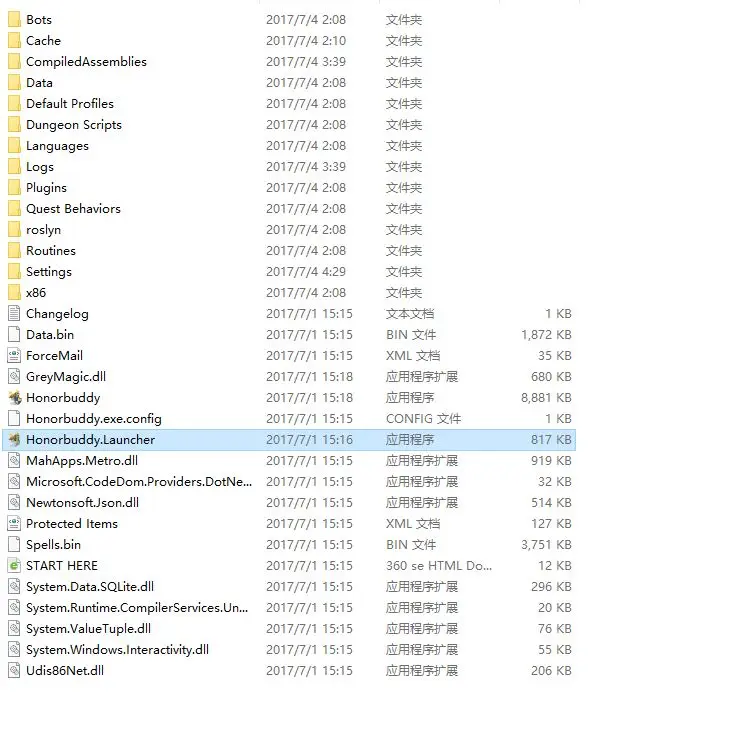
Task: Click the Logs folder icon
Action: click(x=14, y=166)
